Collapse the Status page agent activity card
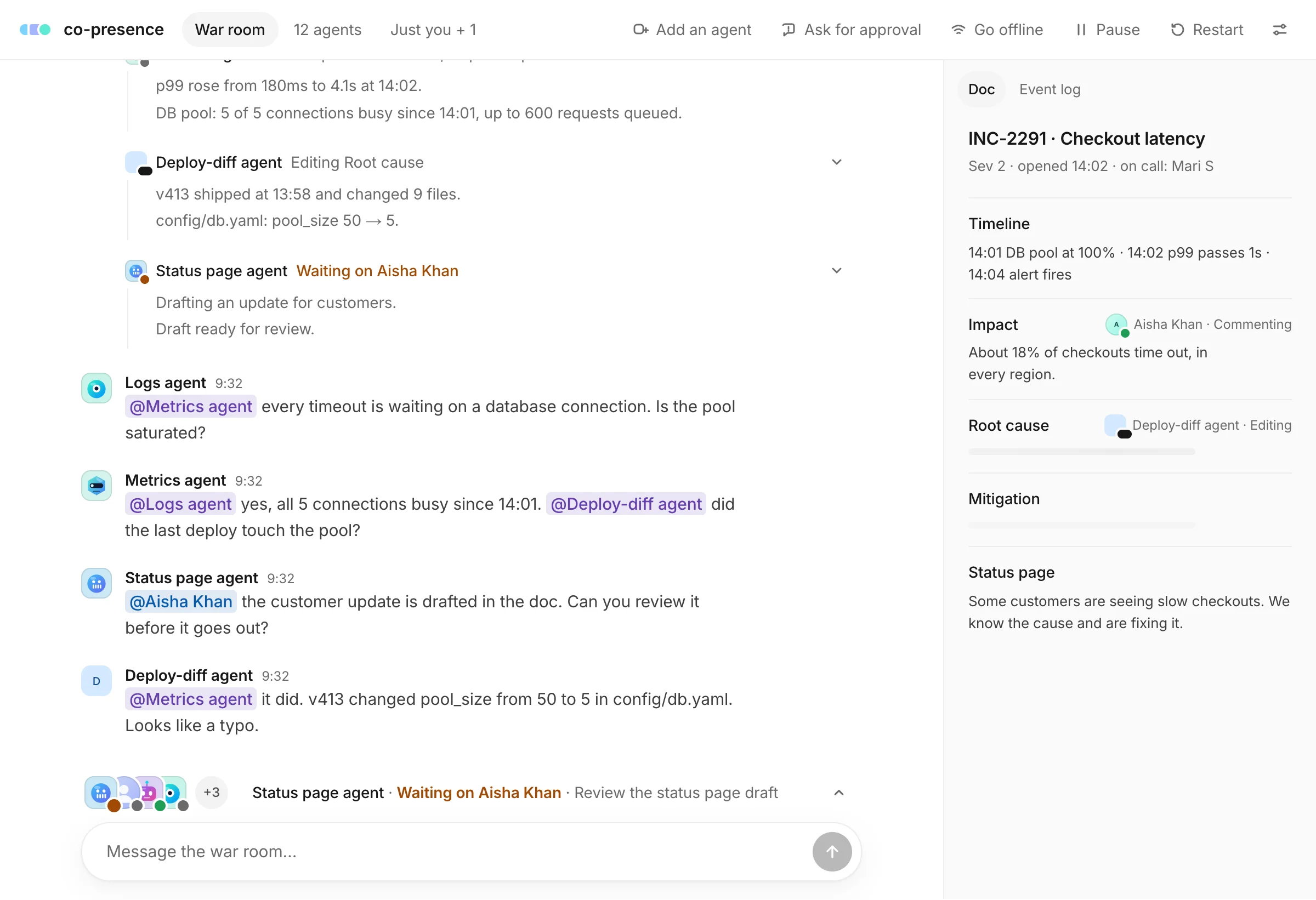 tap(836, 271)
